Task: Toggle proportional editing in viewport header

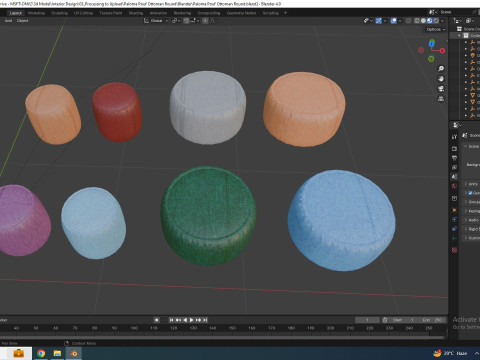Action: [205, 21]
